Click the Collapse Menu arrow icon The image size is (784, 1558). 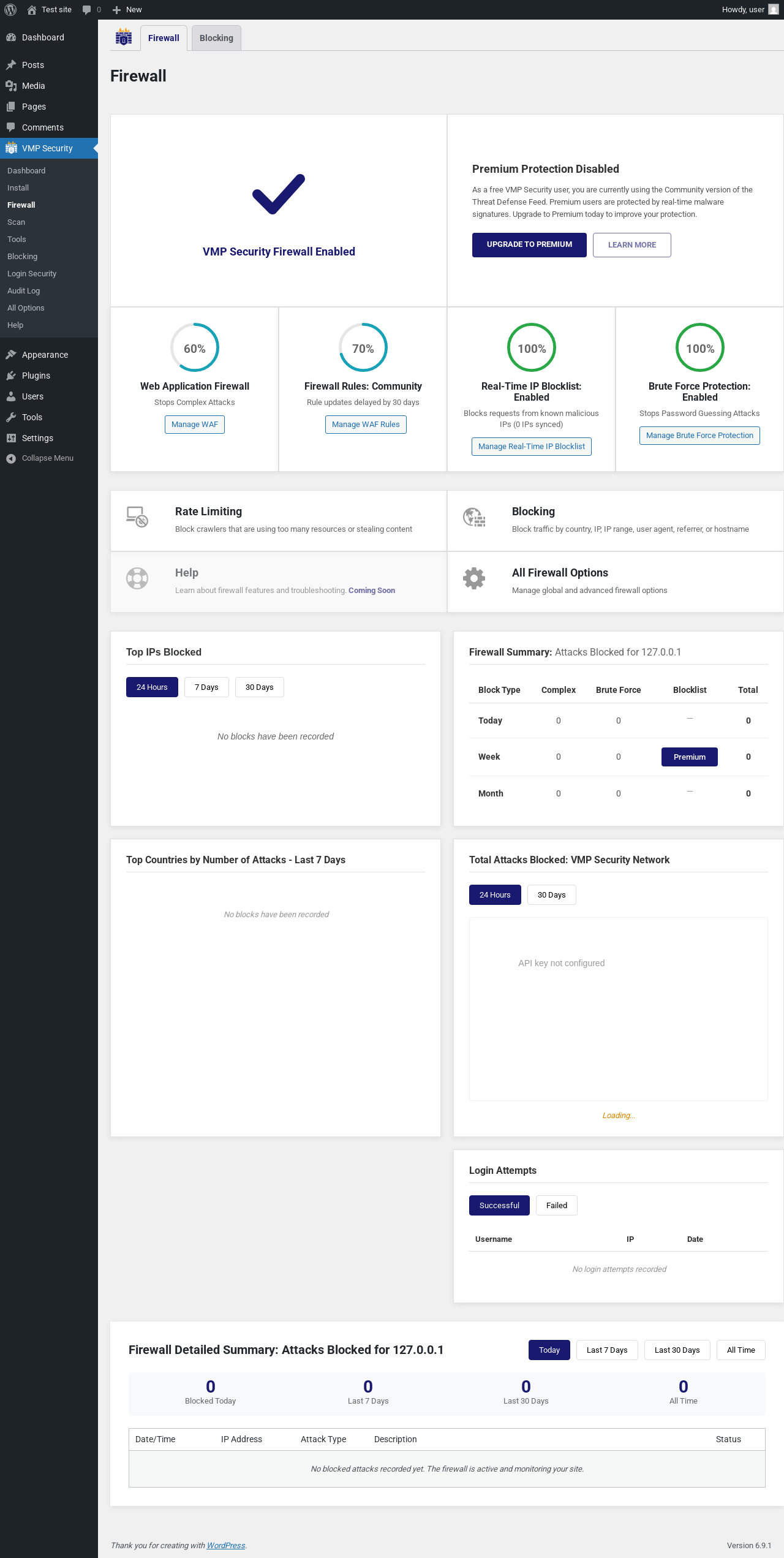coord(11,458)
